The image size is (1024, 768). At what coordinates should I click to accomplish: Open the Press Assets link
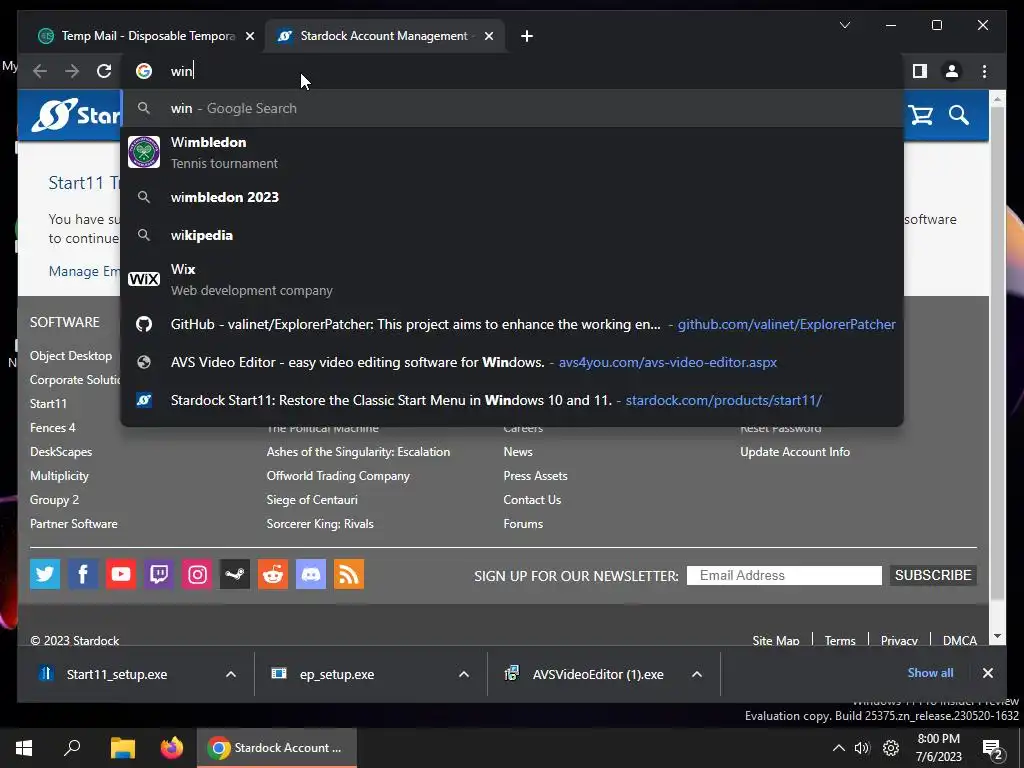536,476
